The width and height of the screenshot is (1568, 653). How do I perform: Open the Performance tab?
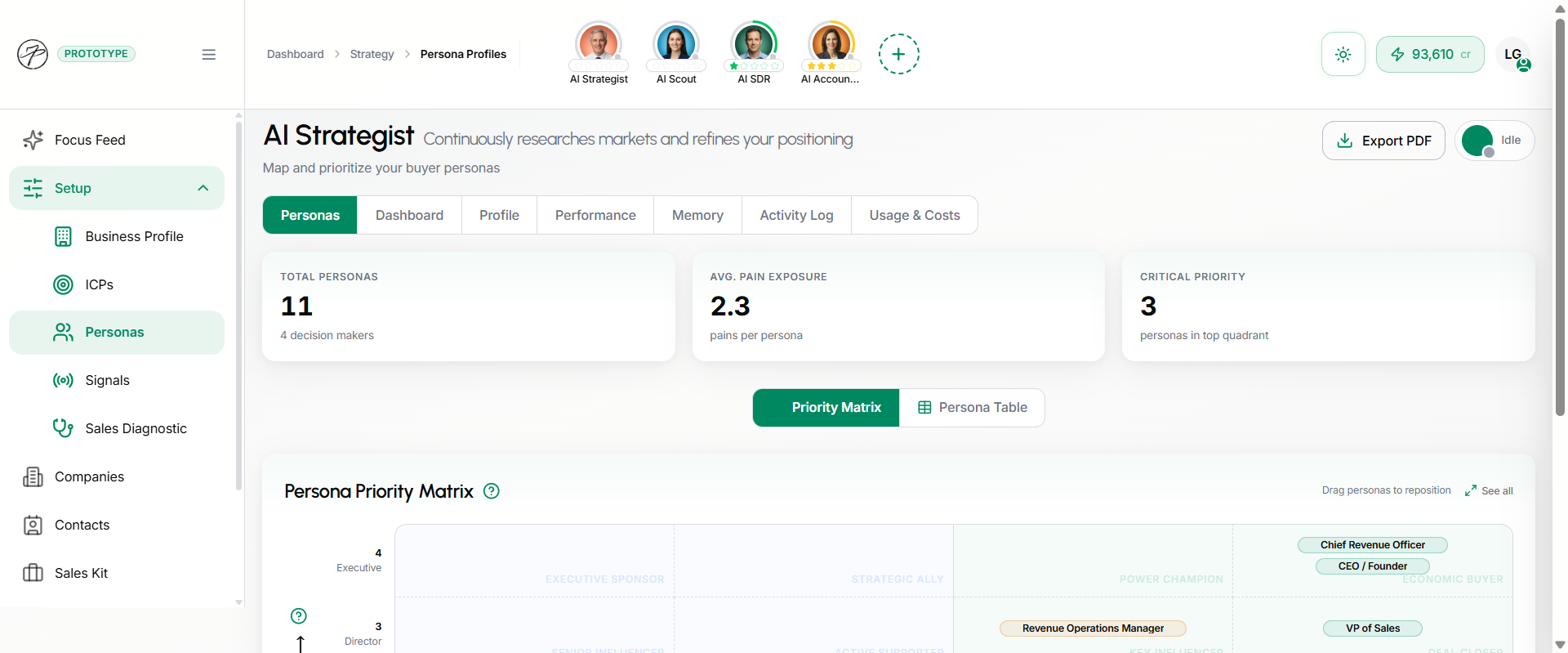click(x=595, y=215)
